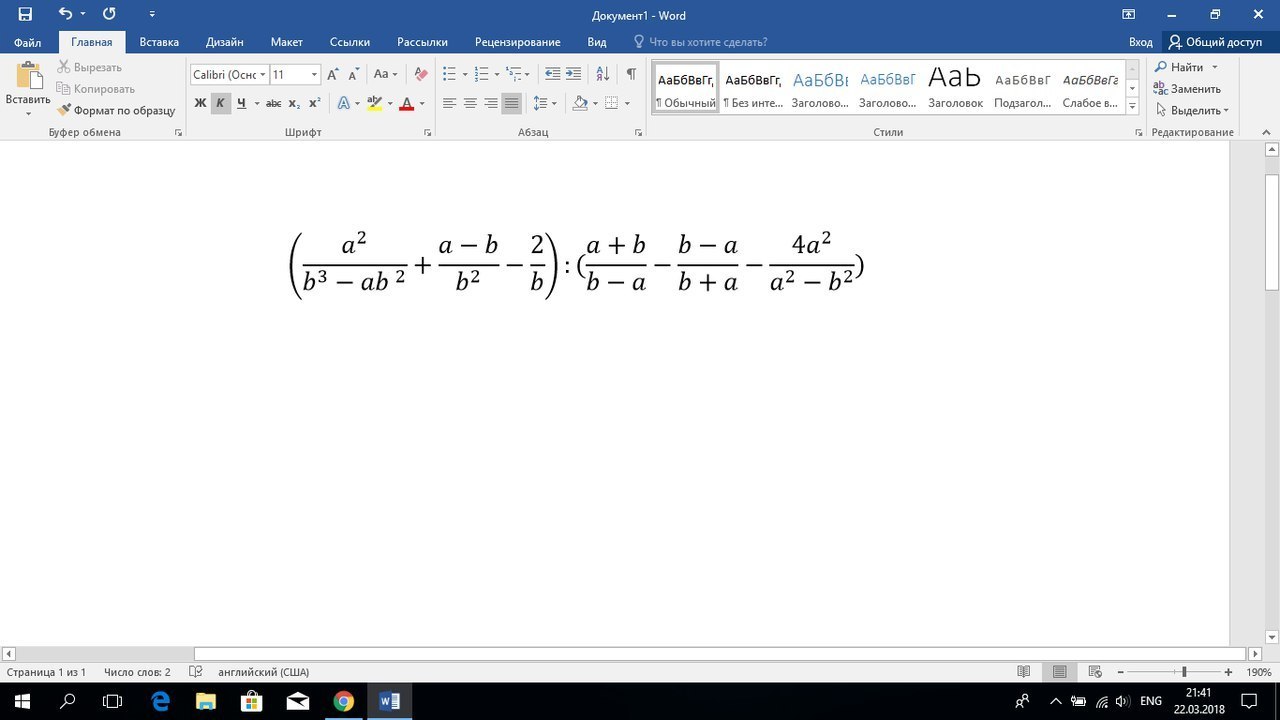
Task: Toggle superscript formatting
Action: pos(314,103)
